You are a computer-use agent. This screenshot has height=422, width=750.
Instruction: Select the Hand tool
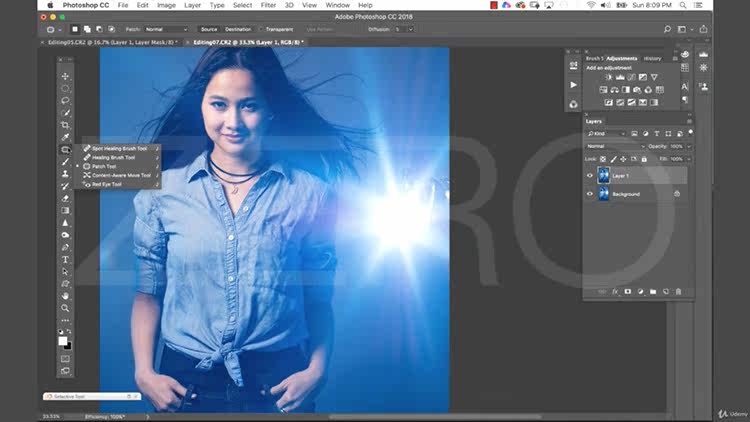point(65,296)
